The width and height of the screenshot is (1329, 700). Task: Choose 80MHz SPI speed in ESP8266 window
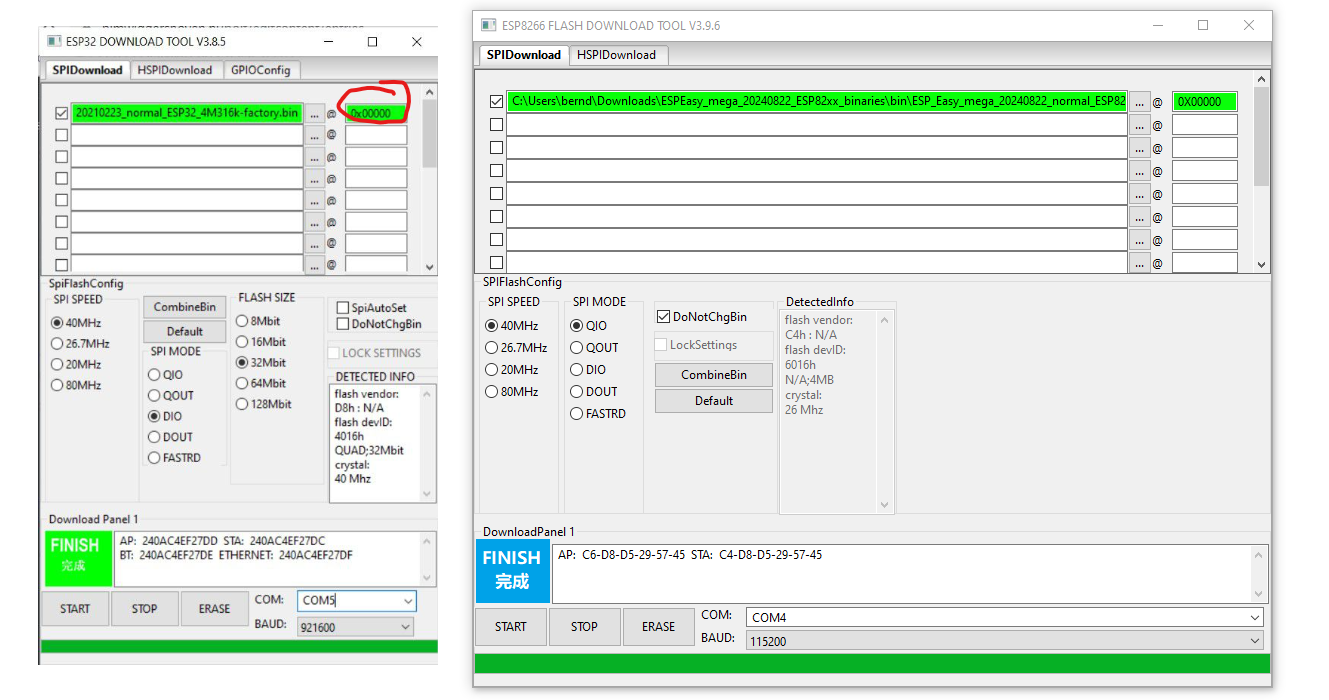pos(491,392)
